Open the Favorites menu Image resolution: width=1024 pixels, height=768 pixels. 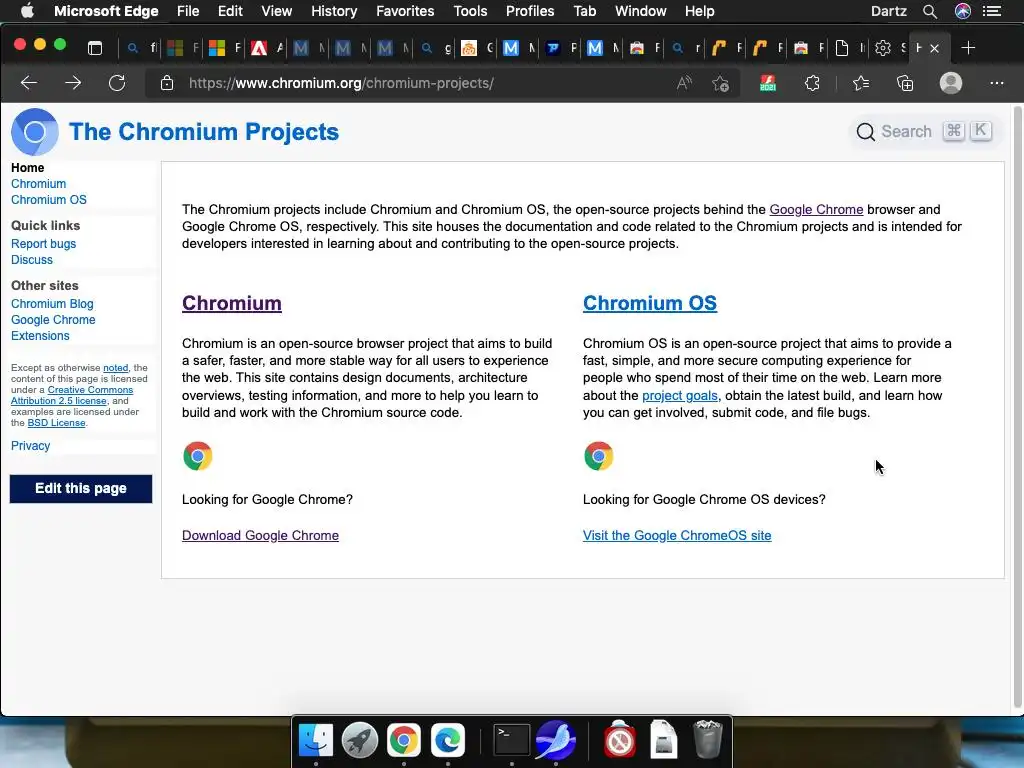click(405, 11)
